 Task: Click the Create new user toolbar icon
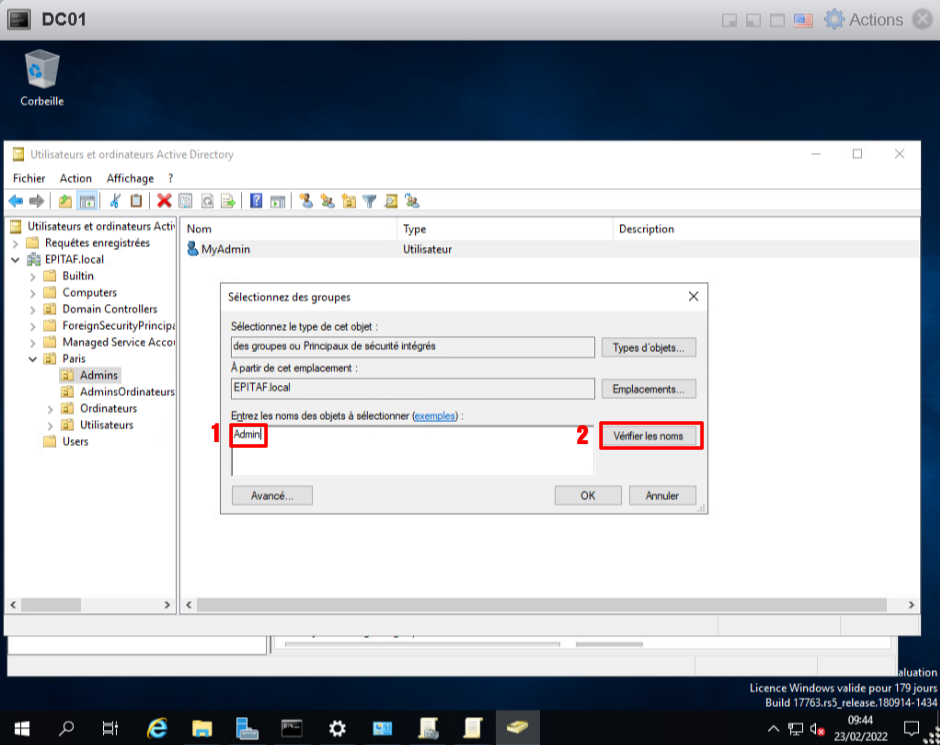(306, 201)
